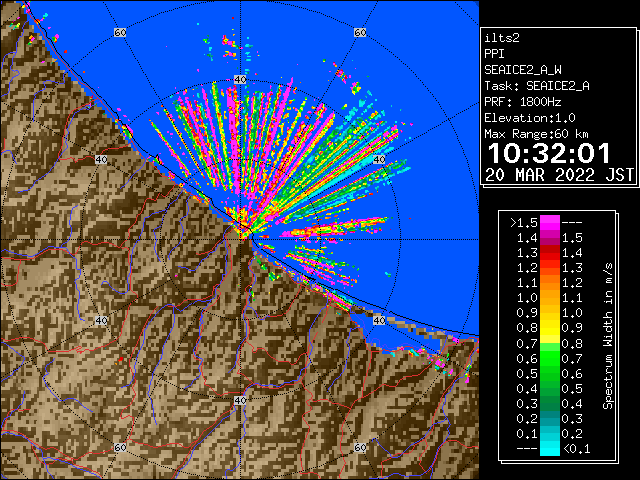
Task: Click the 40 km label north of radar
Action: click(240, 80)
